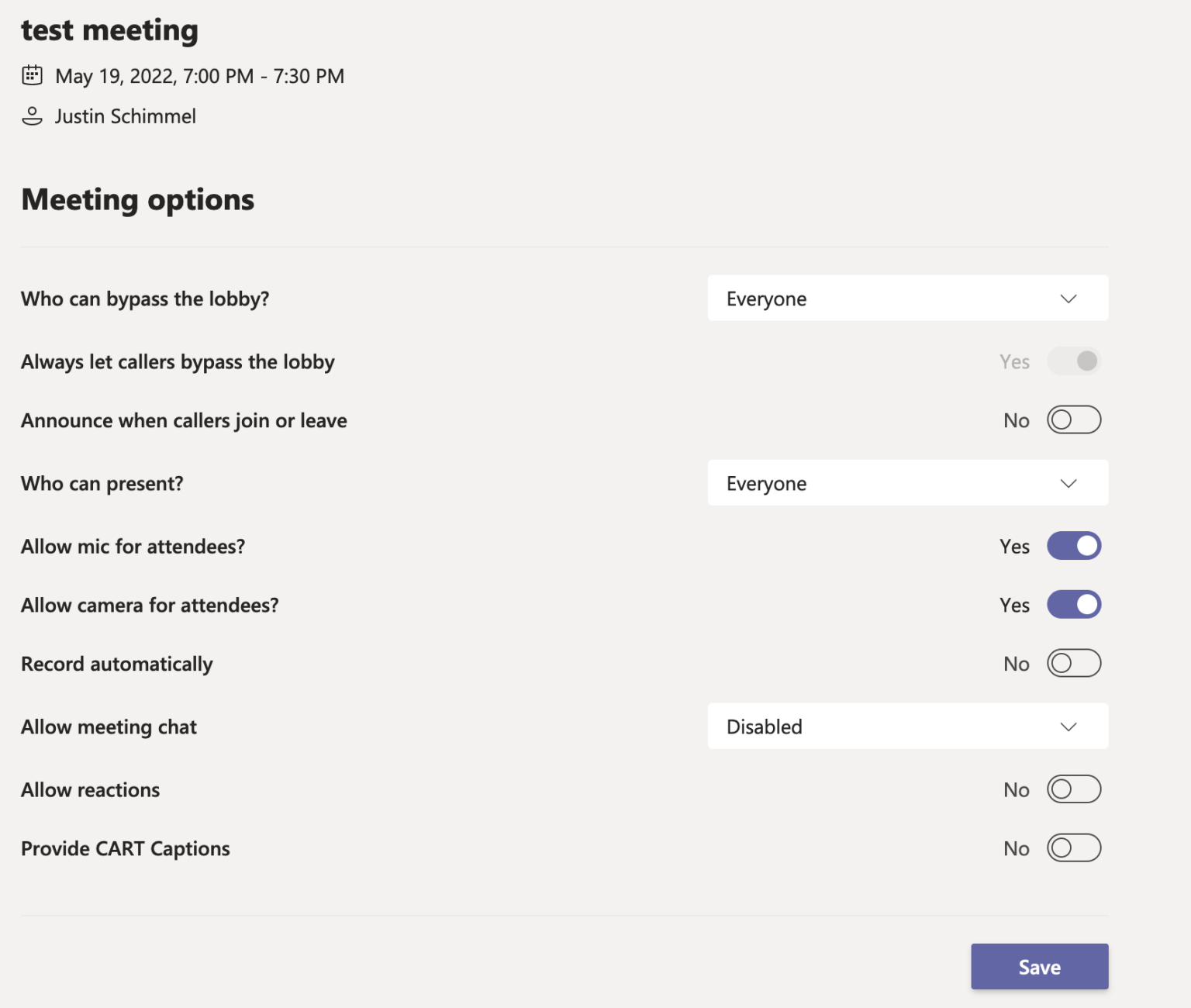Screen dimensions: 1191x1008
Task: Turn on 'Allow reactions'
Action: point(1074,789)
